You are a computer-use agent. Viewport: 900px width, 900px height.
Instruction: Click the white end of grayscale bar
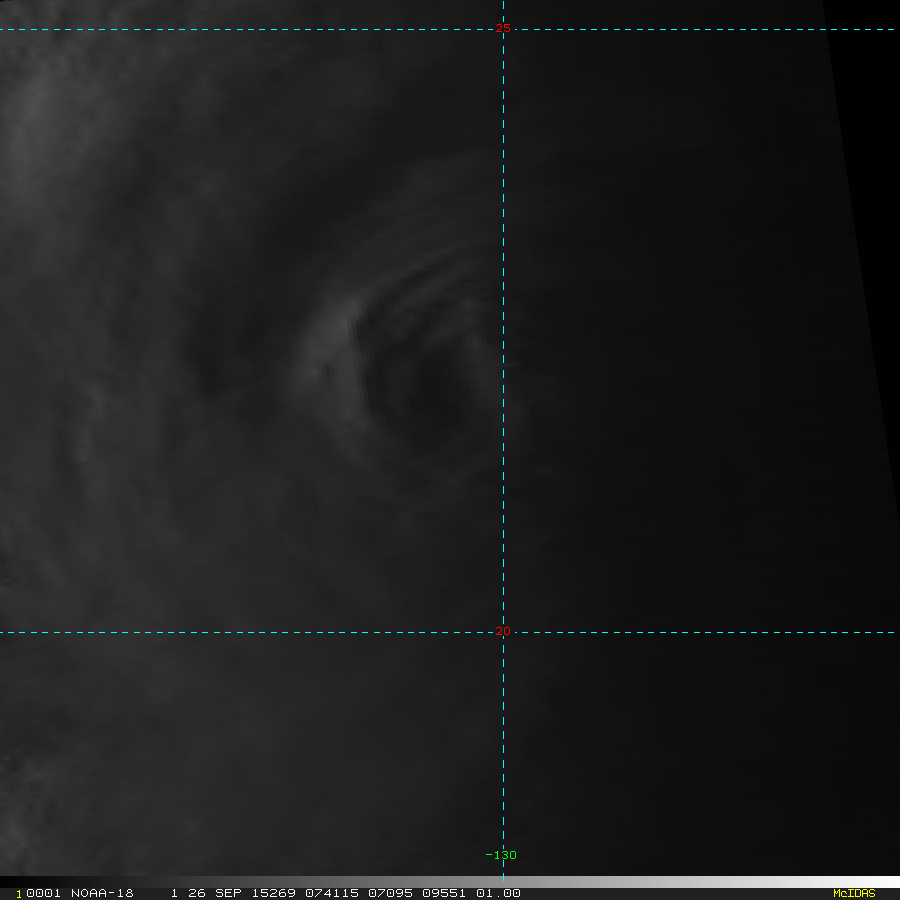click(x=880, y=882)
